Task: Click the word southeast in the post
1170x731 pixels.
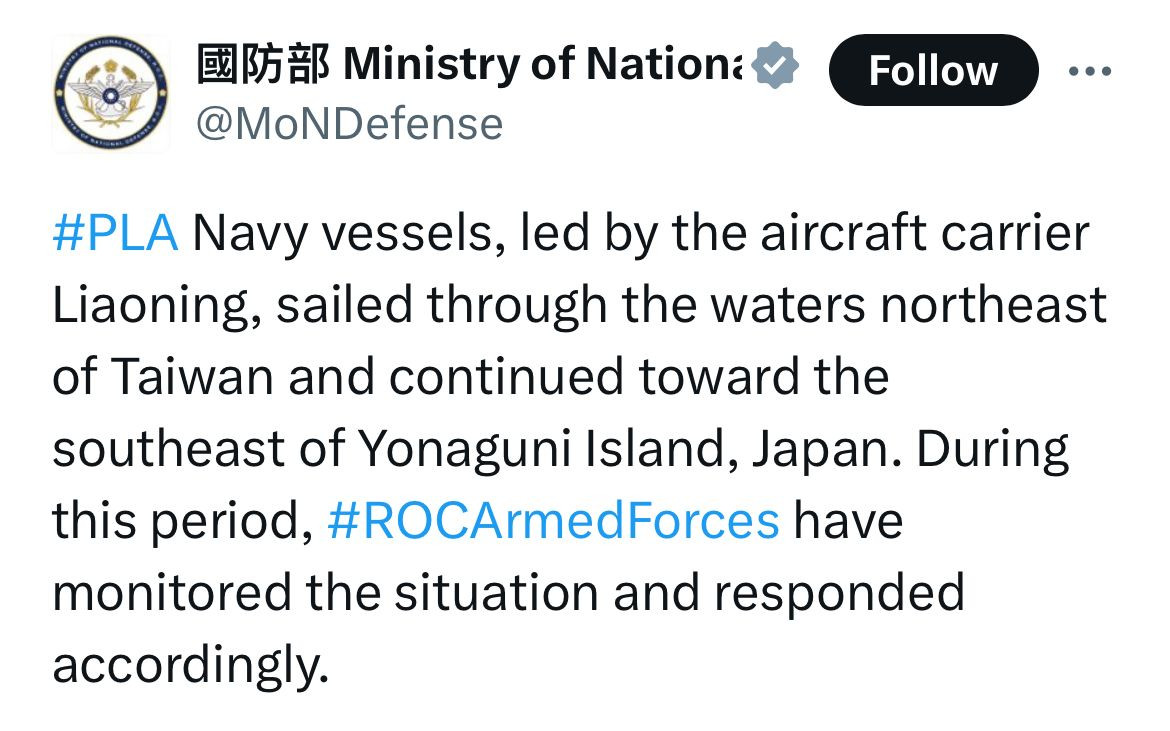Action: pyautogui.click(x=168, y=449)
